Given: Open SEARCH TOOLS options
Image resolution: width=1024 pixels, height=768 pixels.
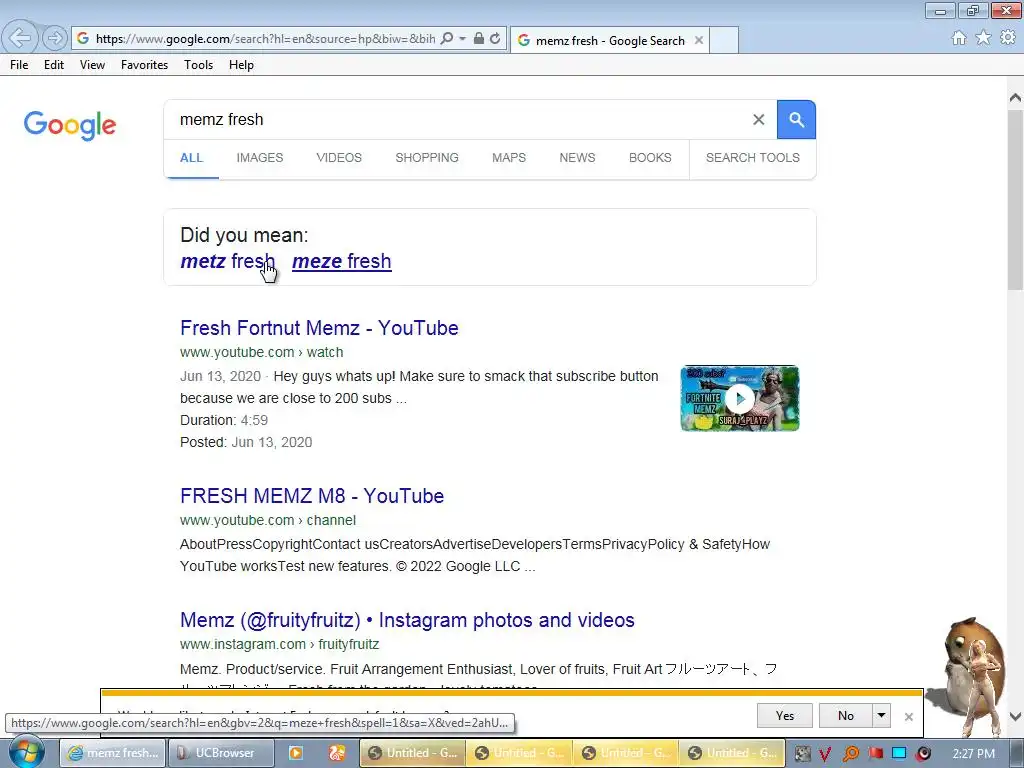Looking at the screenshot, I should (x=752, y=158).
